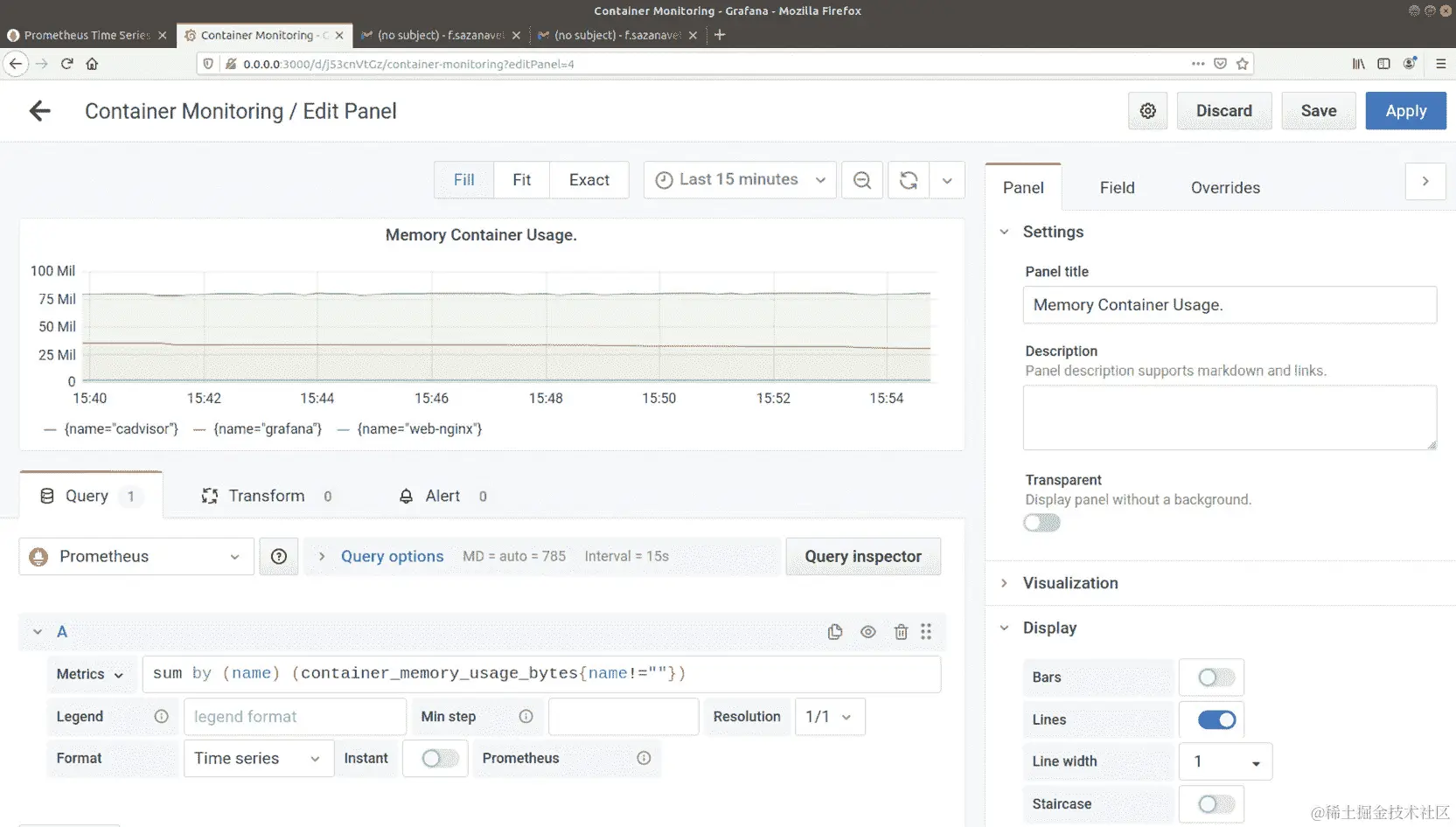The image size is (1456, 827).
Task: Click the legend format input
Action: (295, 717)
